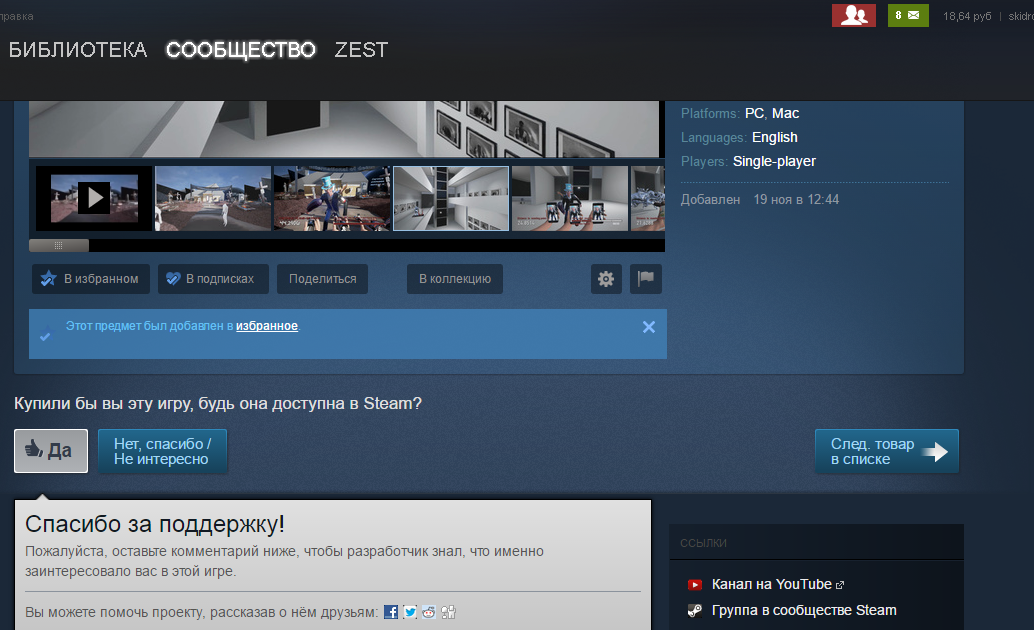
Task: Open the 'Поделиться' share button
Action: click(322, 279)
